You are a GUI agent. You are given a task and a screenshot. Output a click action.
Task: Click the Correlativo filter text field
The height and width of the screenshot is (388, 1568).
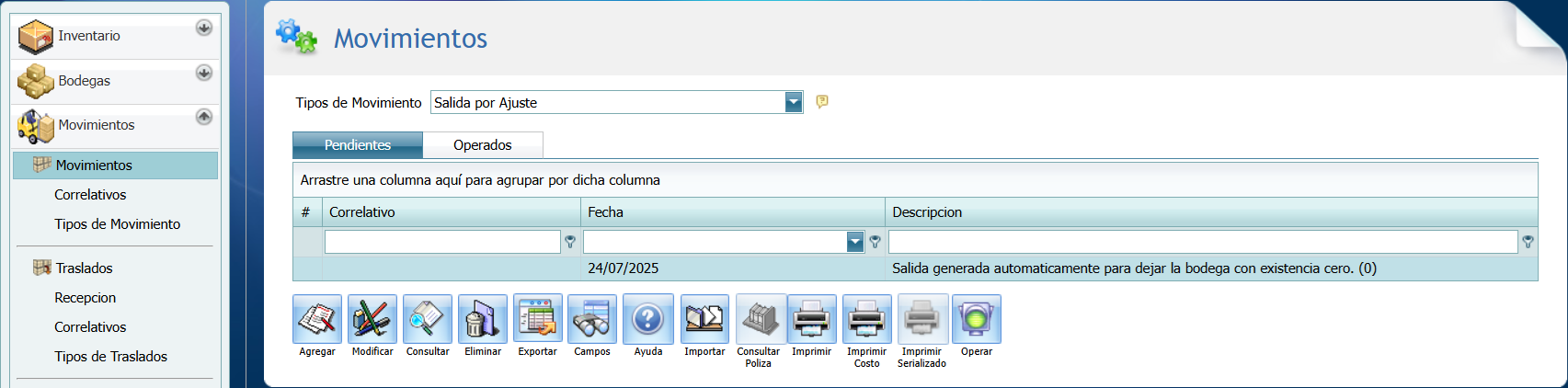[x=442, y=242]
